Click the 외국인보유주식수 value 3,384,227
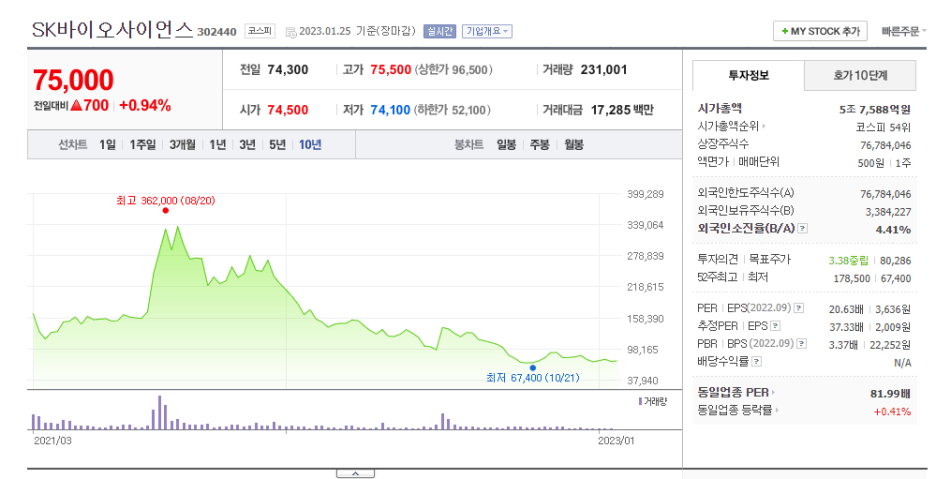936x479 pixels. 888,211
